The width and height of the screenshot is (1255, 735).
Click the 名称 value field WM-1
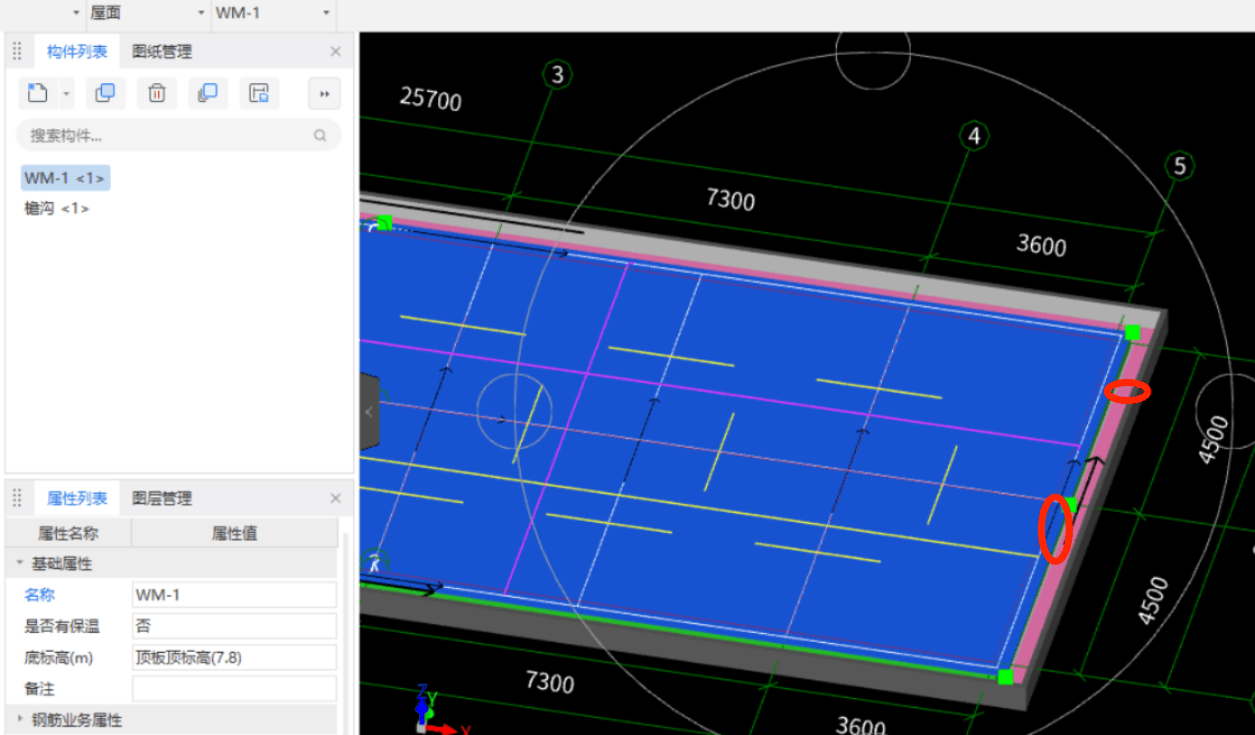pyautogui.click(x=234, y=595)
